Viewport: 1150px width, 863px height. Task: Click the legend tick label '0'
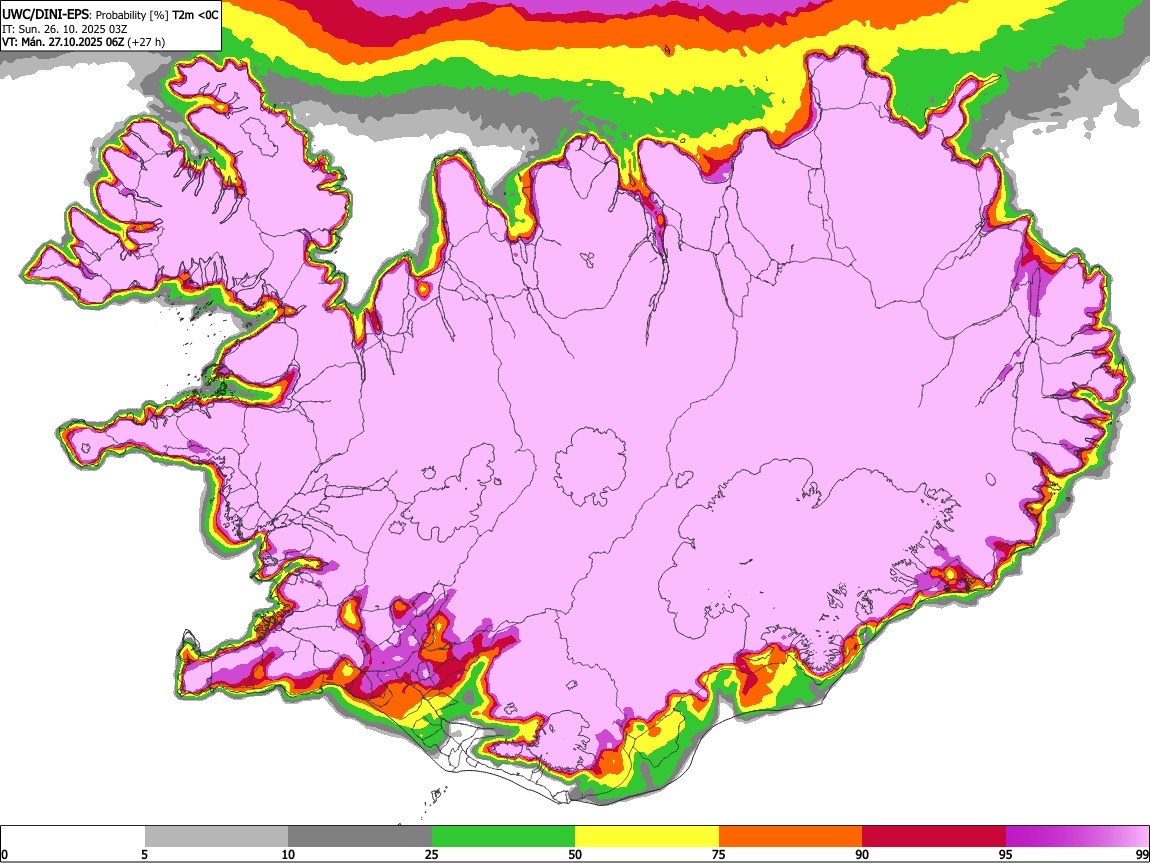pyautogui.click(x=5, y=855)
